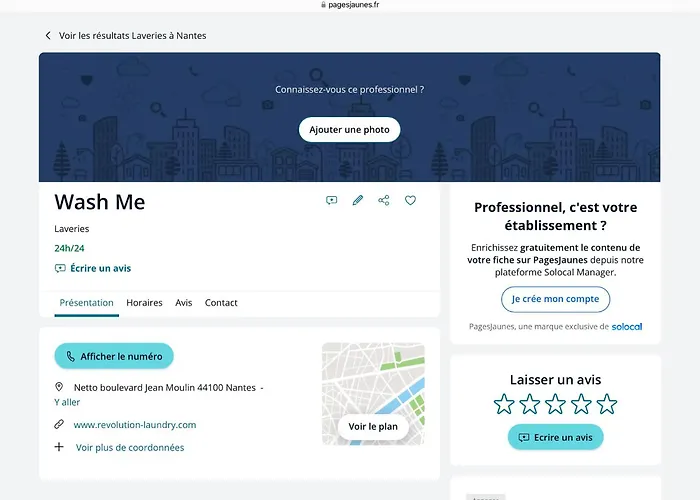
Task: Click the share icon
Action: pos(384,201)
